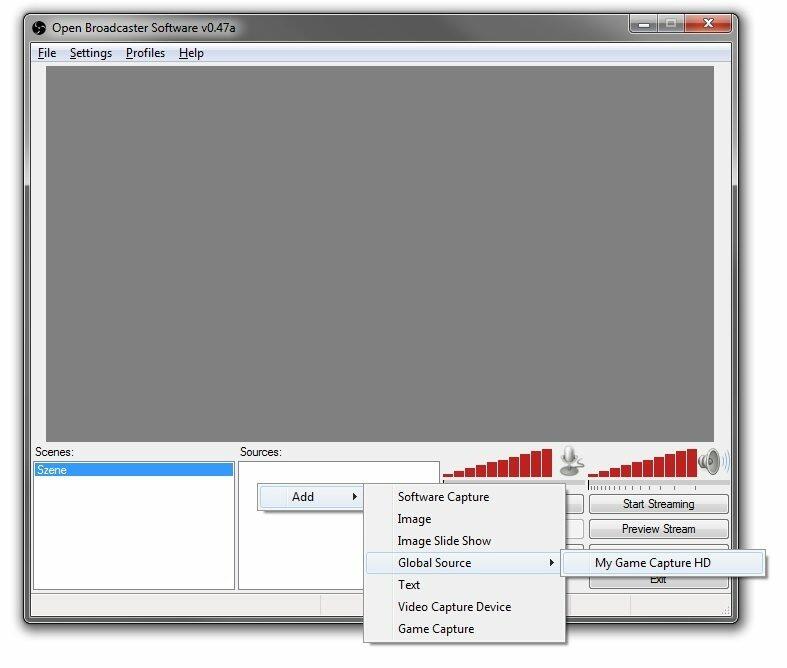This screenshot has height=668, width=787.
Task: Choose Image source
Action: click(x=464, y=518)
